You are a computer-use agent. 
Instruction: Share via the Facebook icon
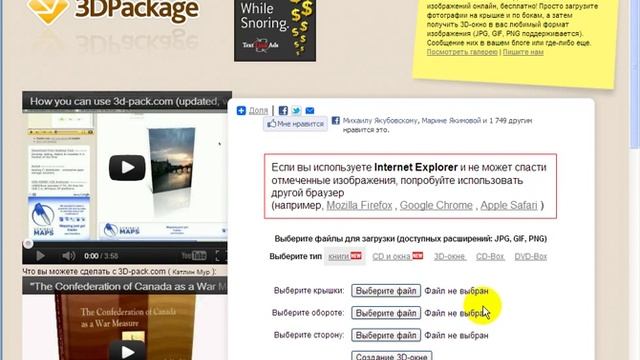click(x=283, y=111)
